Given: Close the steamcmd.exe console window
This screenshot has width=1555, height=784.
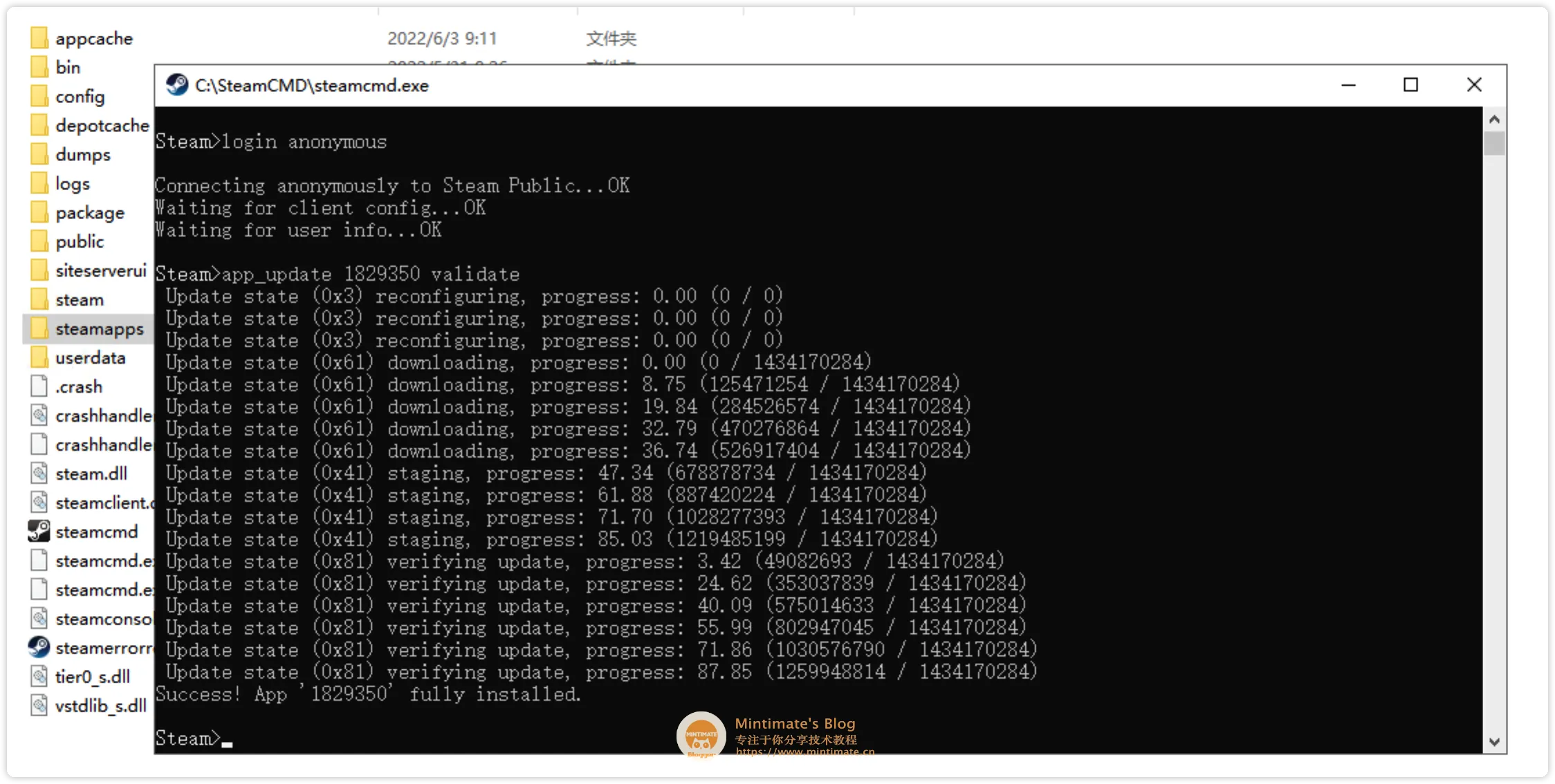Looking at the screenshot, I should tap(1474, 85).
